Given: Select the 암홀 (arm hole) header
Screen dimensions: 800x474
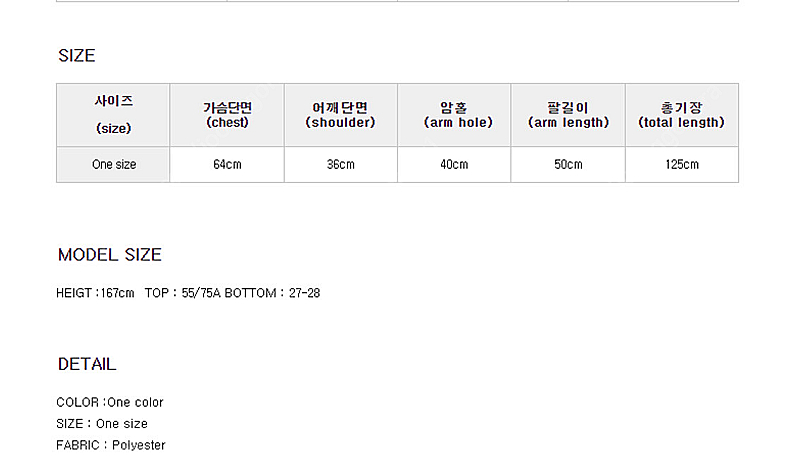Looking at the screenshot, I should click(x=454, y=115).
